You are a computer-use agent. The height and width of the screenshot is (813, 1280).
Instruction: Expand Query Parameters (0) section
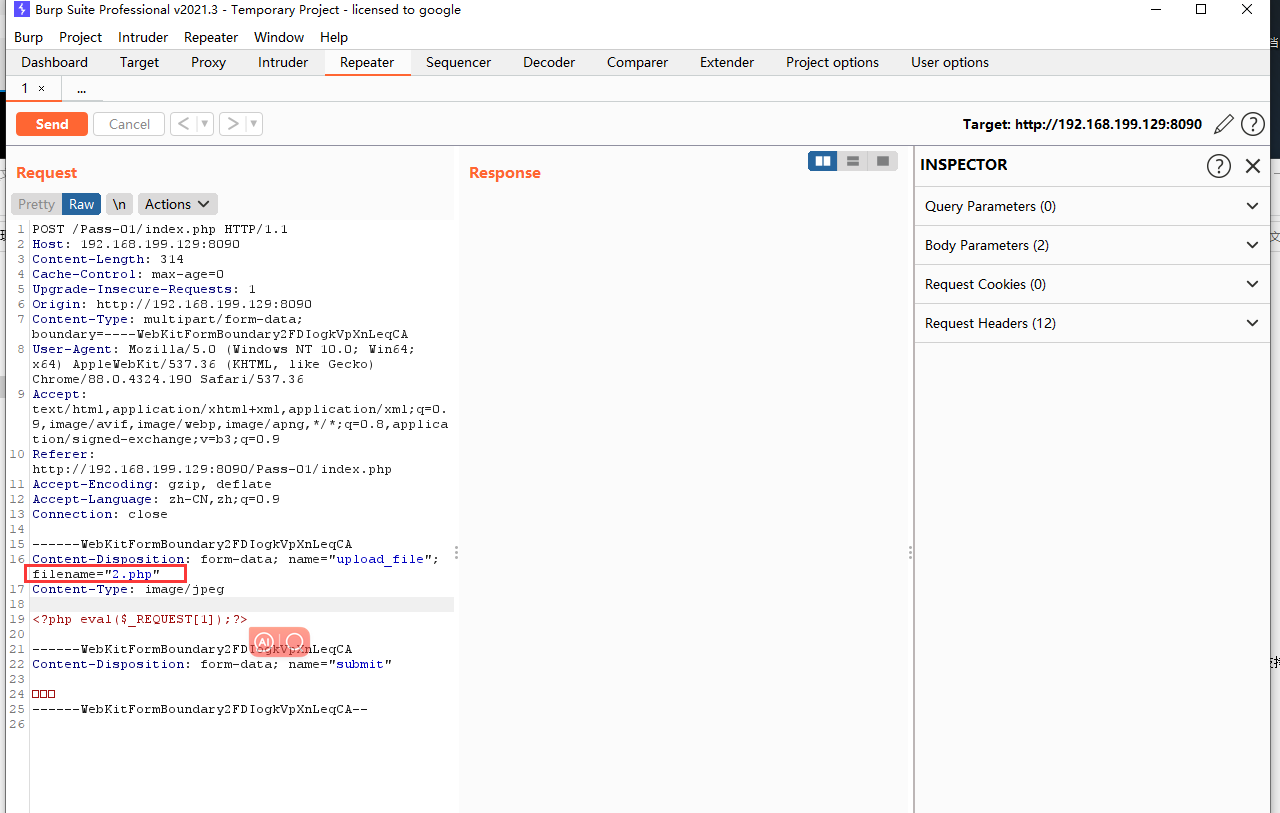click(x=1091, y=206)
